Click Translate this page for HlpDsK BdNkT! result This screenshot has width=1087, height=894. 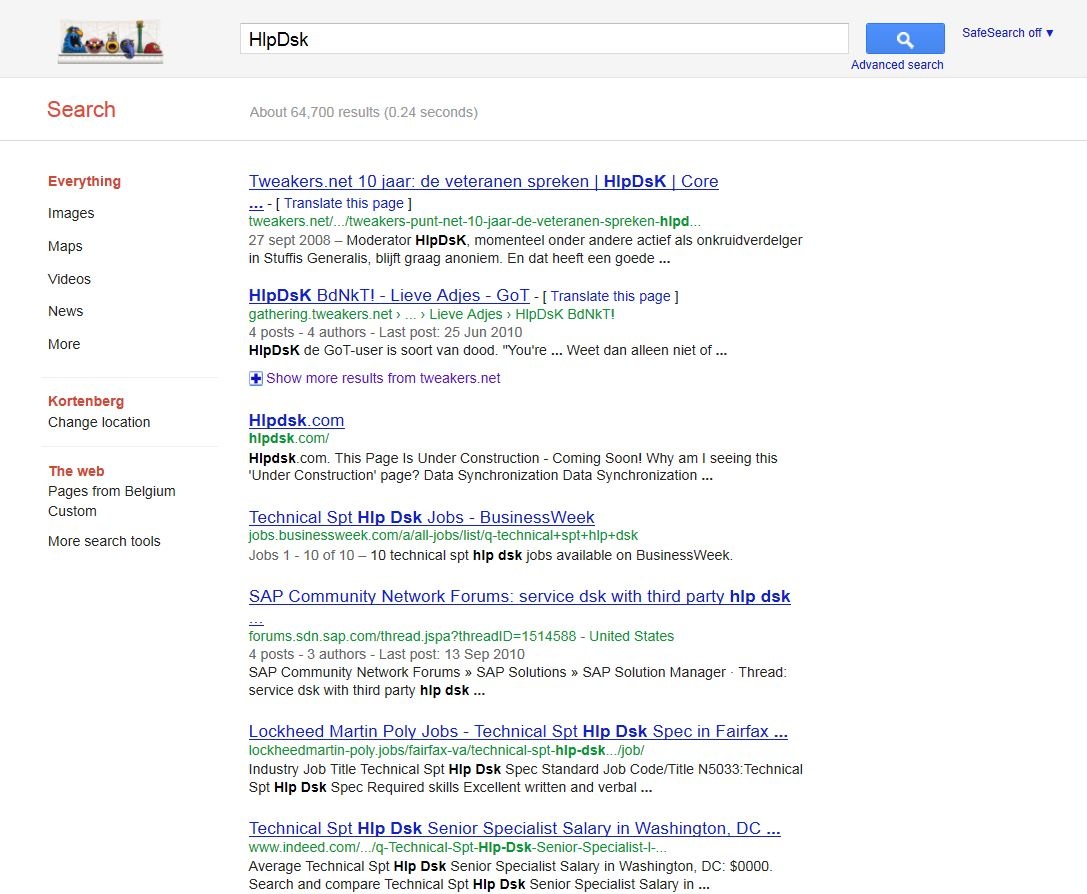coord(611,296)
